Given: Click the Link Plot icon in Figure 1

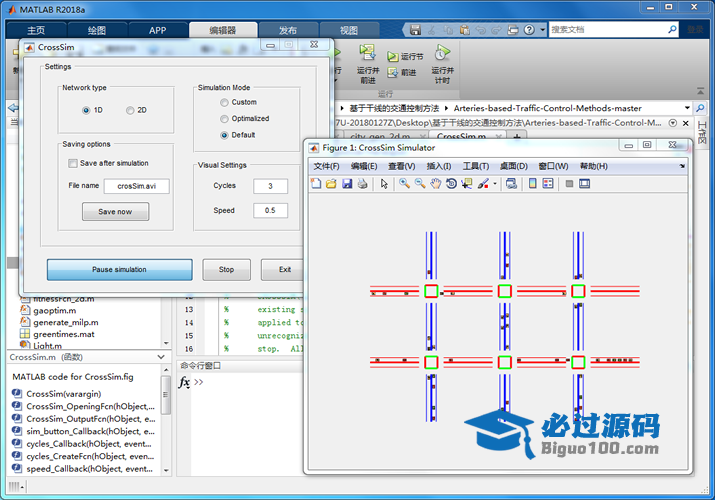Looking at the screenshot, I should tap(512, 184).
